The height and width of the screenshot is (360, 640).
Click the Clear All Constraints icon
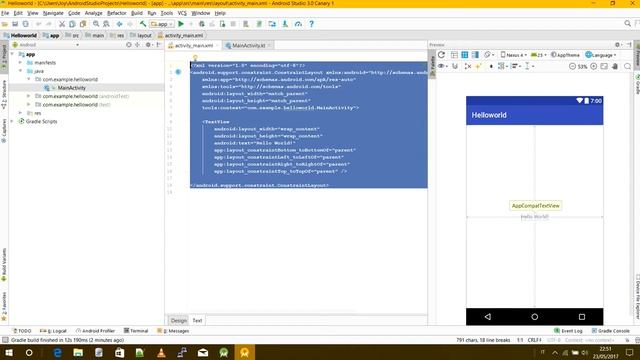pos(468,66)
